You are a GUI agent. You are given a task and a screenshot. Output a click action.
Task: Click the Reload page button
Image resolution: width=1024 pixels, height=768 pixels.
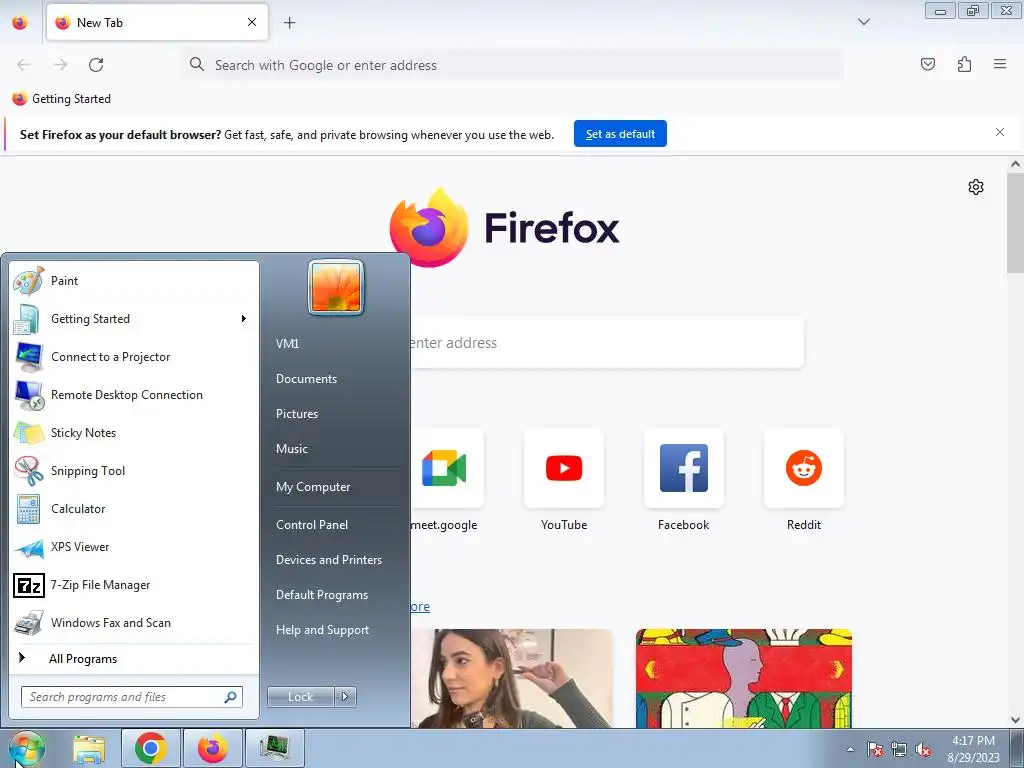(x=96, y=65)
